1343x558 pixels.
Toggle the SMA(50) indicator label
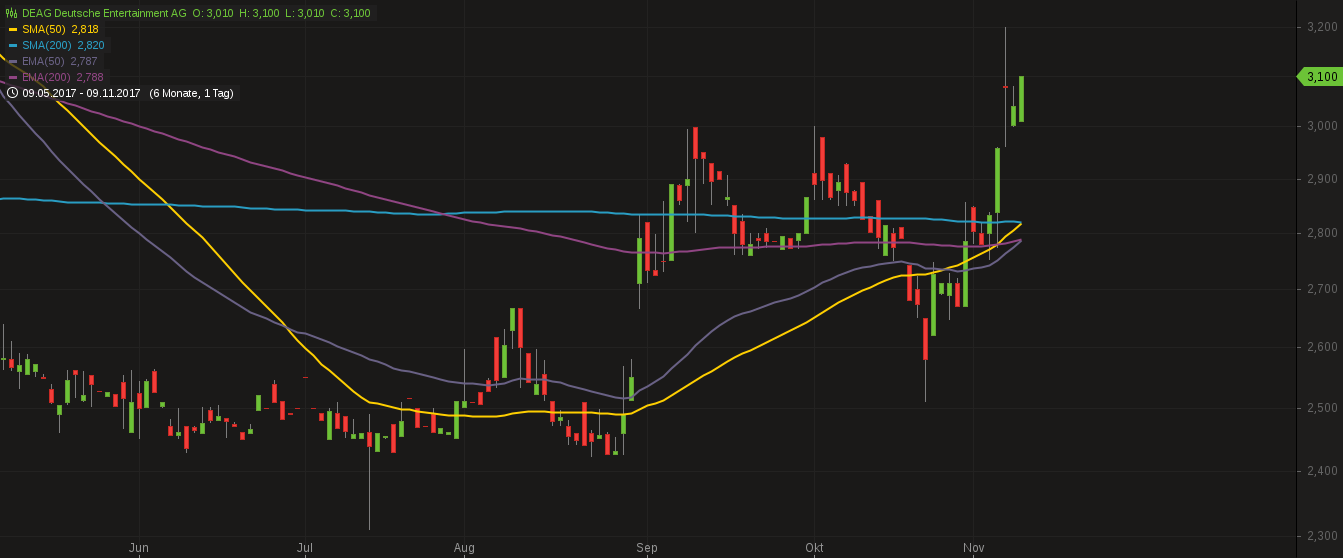(60, 29)
